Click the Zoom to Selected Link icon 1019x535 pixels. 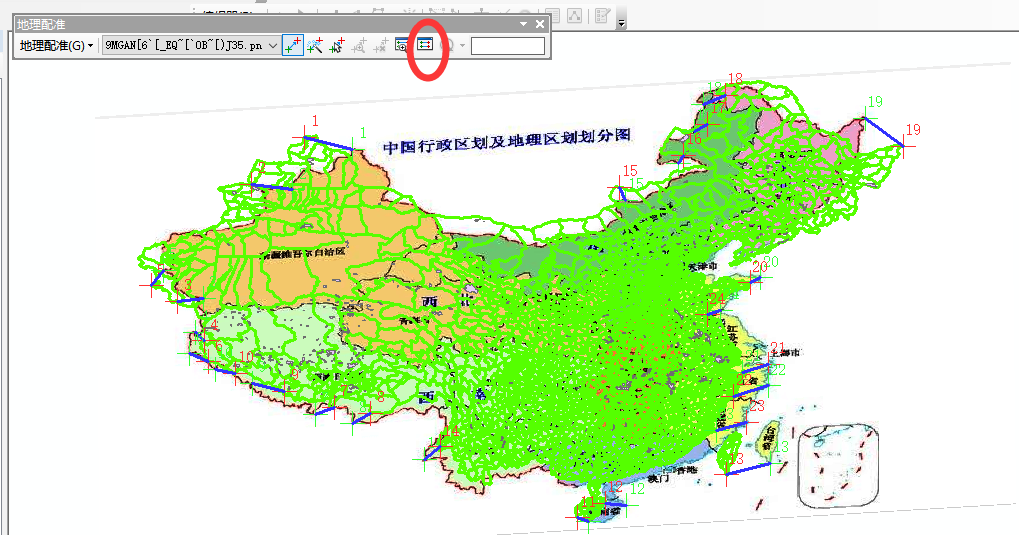(359, 46)
